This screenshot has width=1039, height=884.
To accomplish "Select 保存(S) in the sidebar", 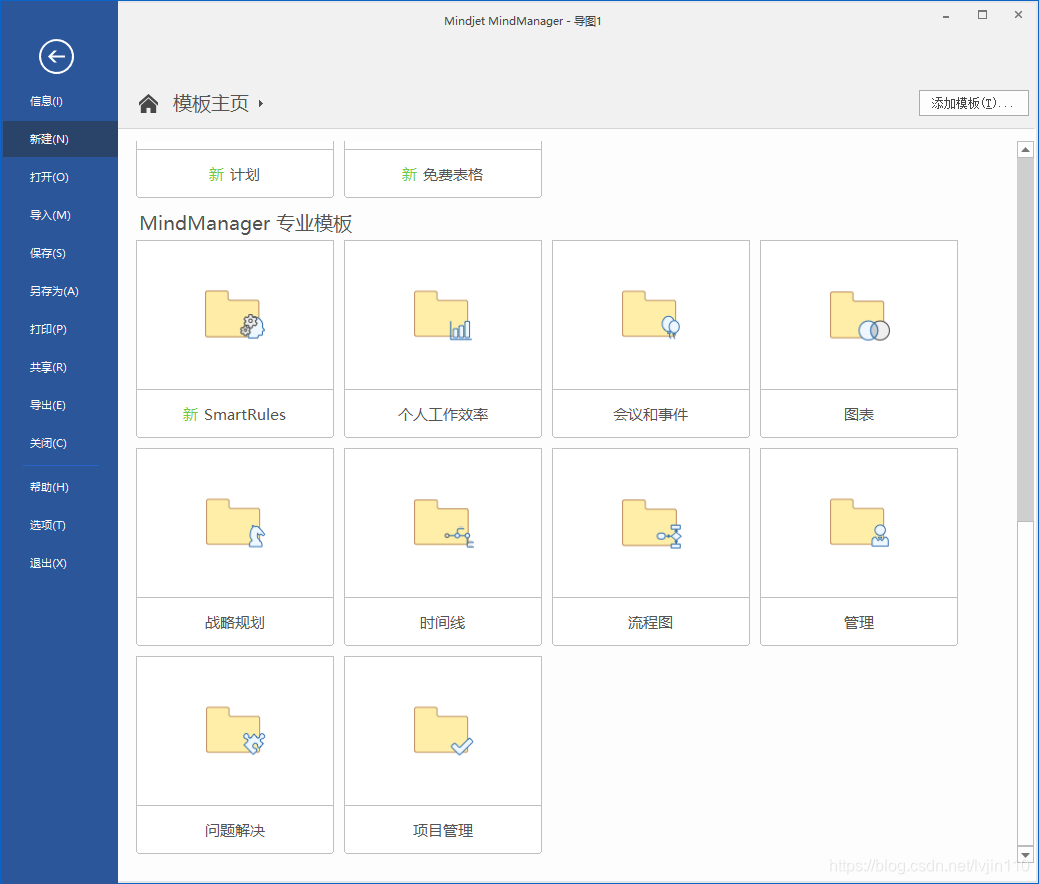I will pos(60,253).
